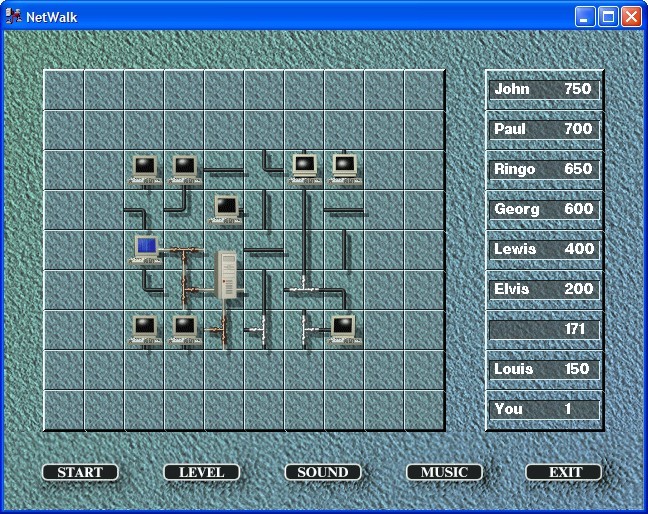Rotate computer left of bottom copper T-pipe
Screen dimensions: 648x514
(185, 330)
